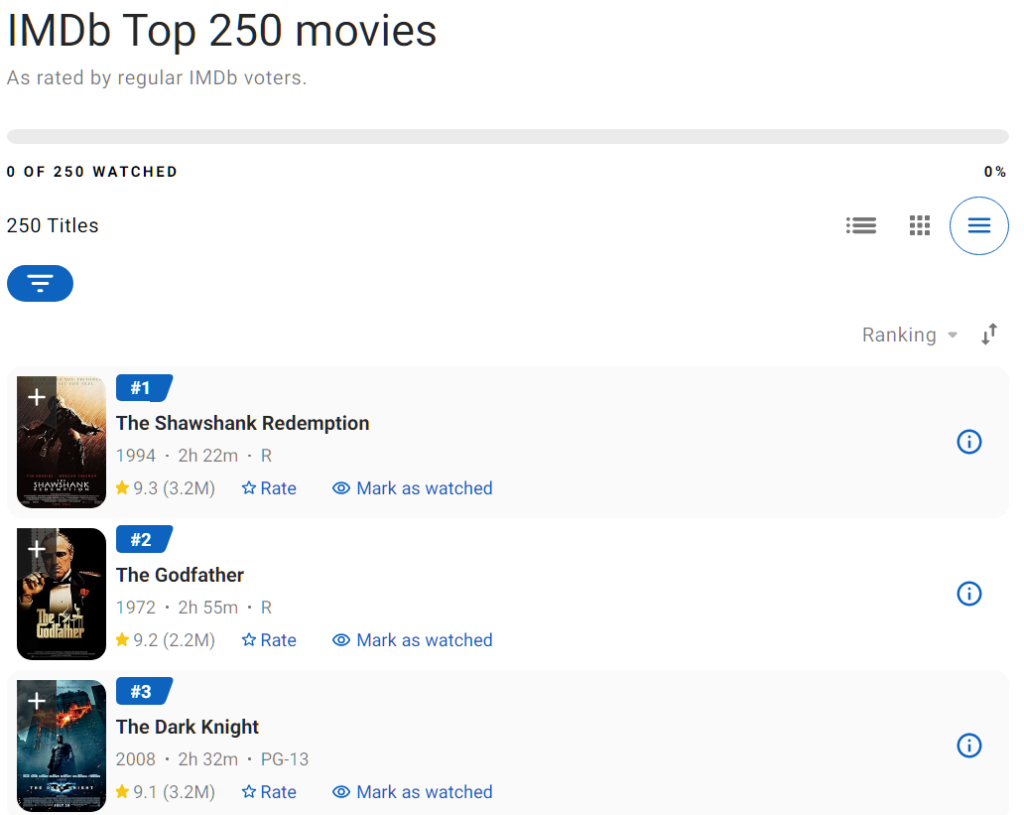Add The Godfather to watchlist
Screen dimensions: 1024x815
37,549
